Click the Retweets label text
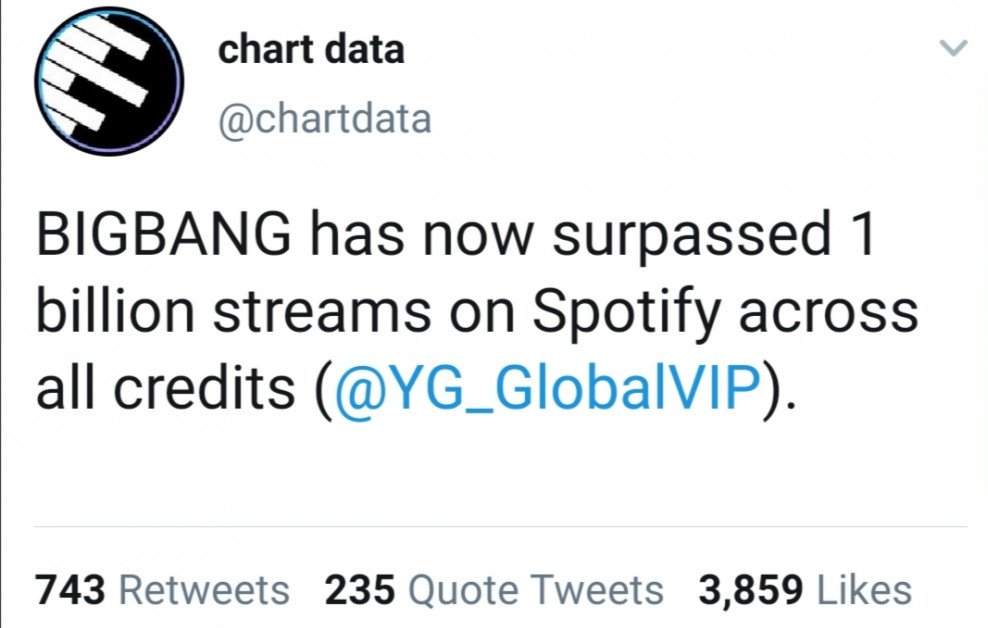 tap(204, 590)
